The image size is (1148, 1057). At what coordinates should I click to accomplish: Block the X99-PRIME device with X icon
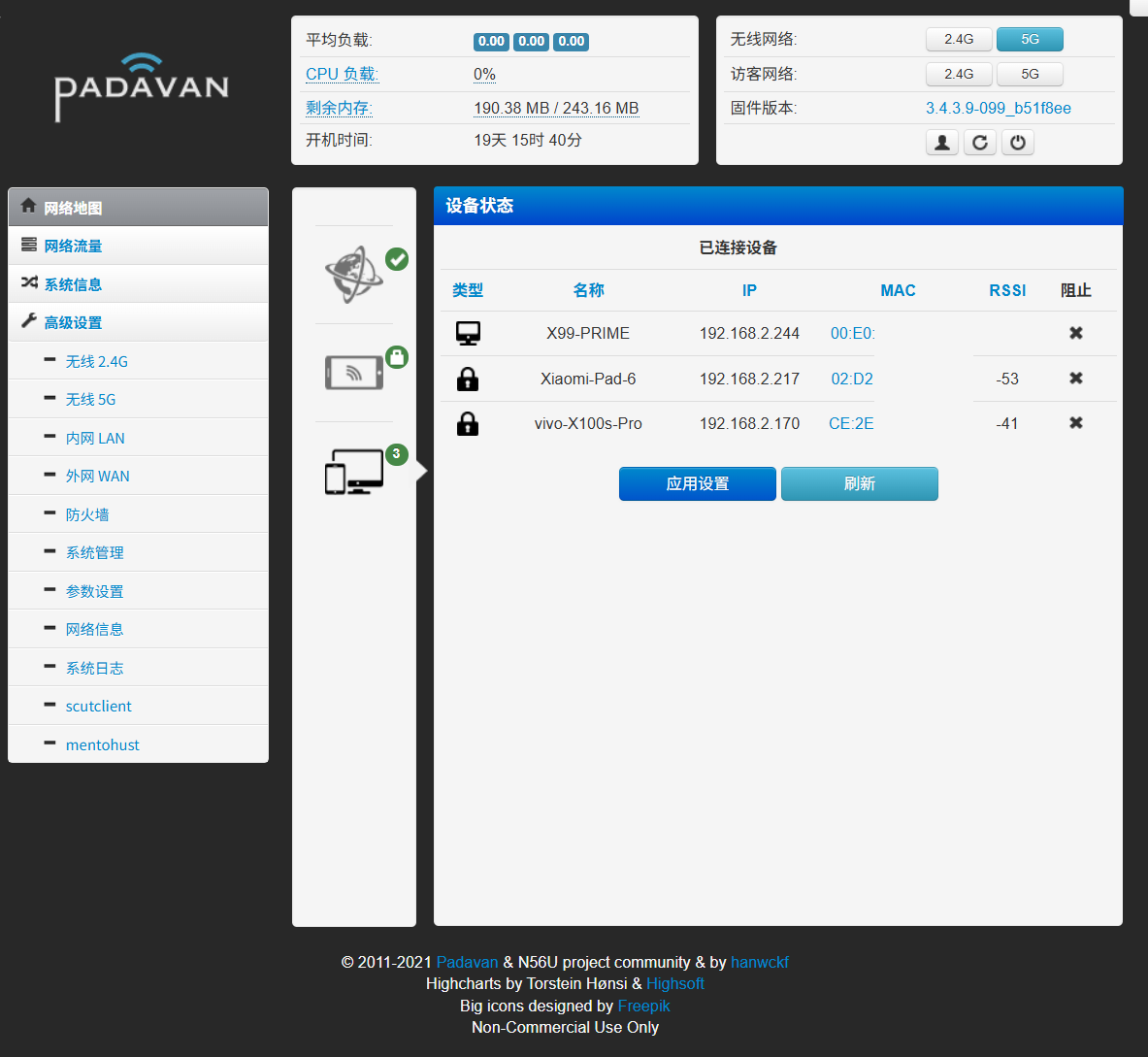(x=1075, y=333)
